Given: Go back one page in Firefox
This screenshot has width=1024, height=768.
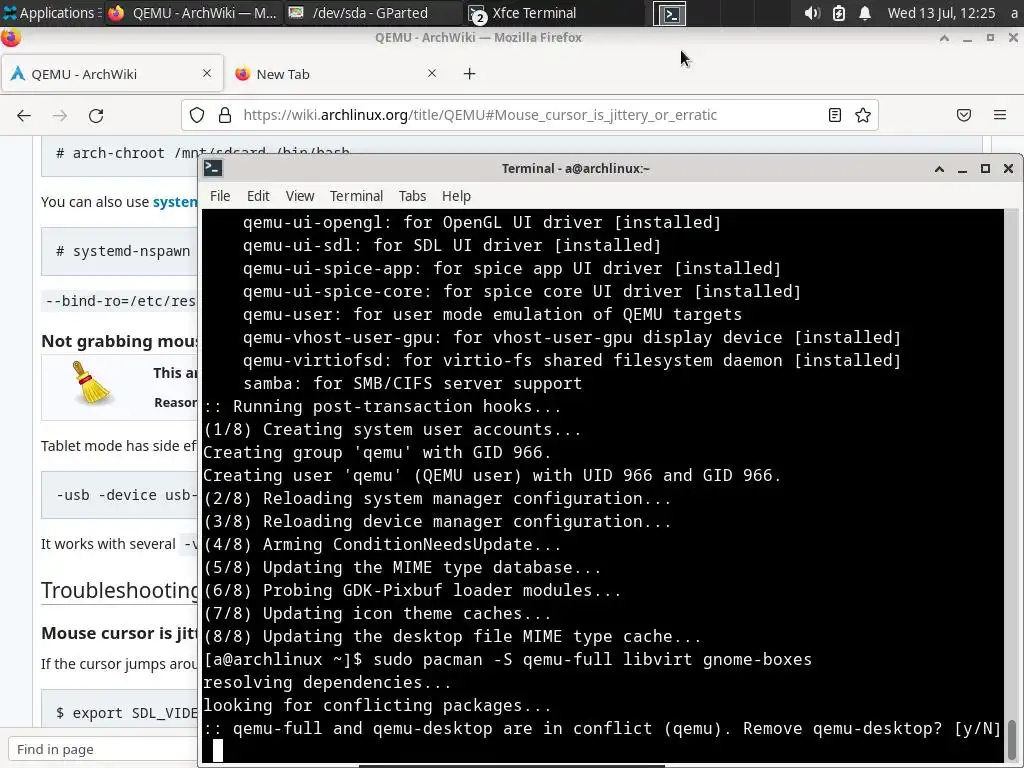Looking at the screenshot, I should [24, 116].
